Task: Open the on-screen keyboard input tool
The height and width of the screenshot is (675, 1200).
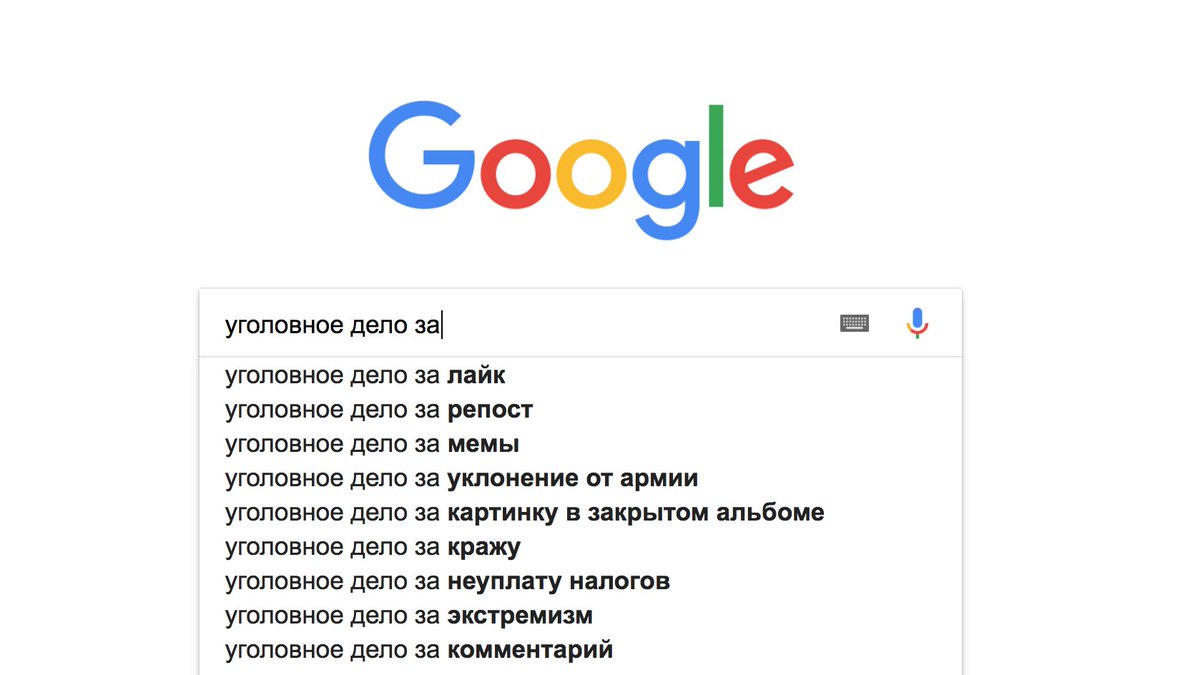Action: pyautogui.click(x=854, y=323)
